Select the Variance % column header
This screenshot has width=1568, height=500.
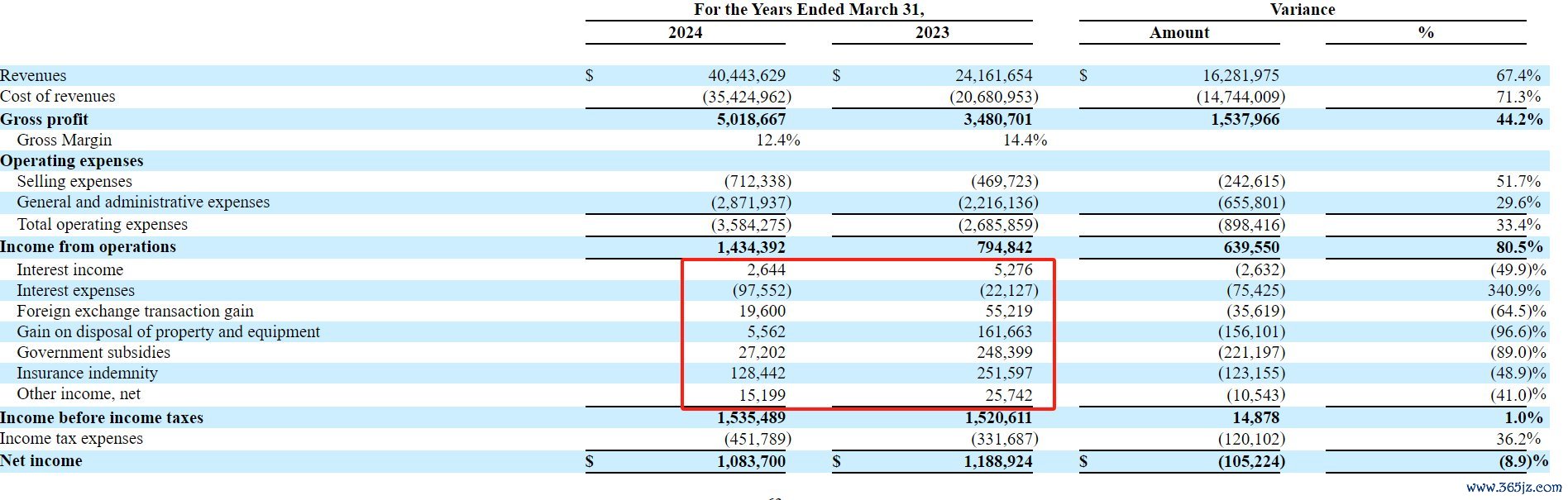point(1425,33)
